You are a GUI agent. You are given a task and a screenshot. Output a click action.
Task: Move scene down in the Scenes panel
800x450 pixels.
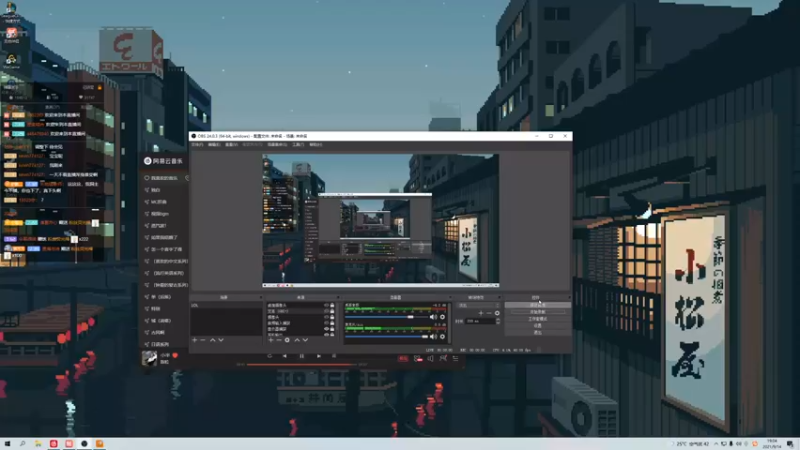tap(221, 340)
